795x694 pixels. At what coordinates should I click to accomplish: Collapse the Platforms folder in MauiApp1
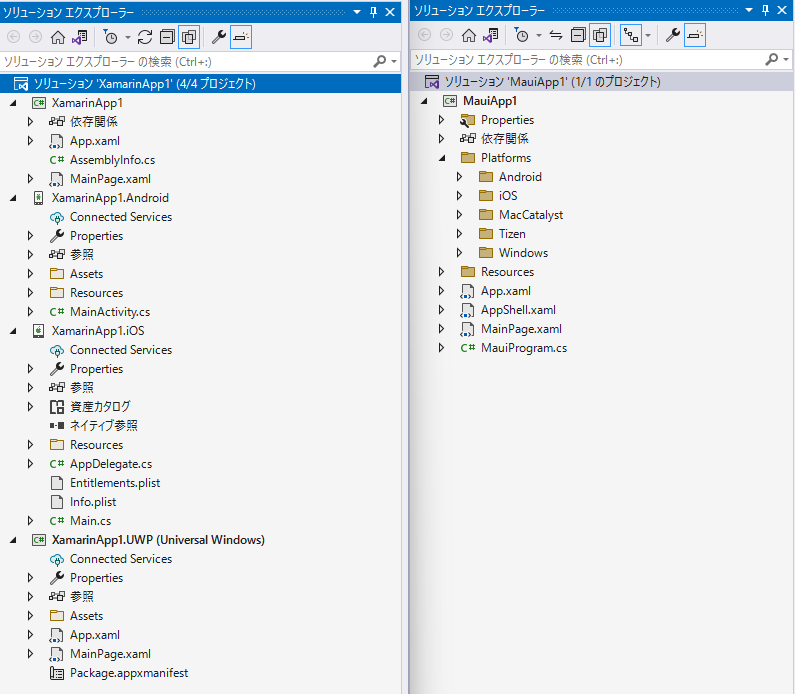pos(442,158)
